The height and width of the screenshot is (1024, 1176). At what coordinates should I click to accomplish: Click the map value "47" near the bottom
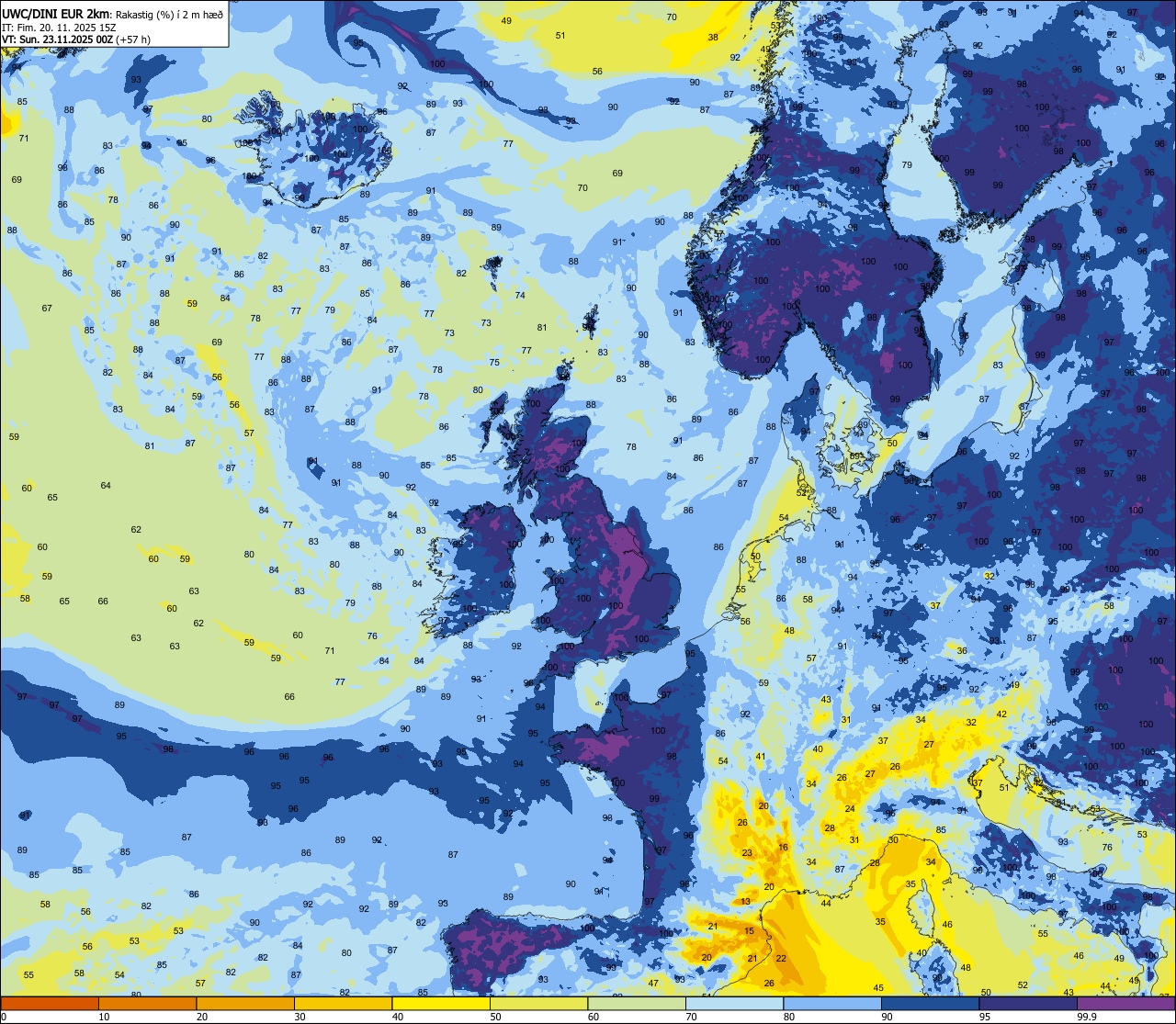653,983
